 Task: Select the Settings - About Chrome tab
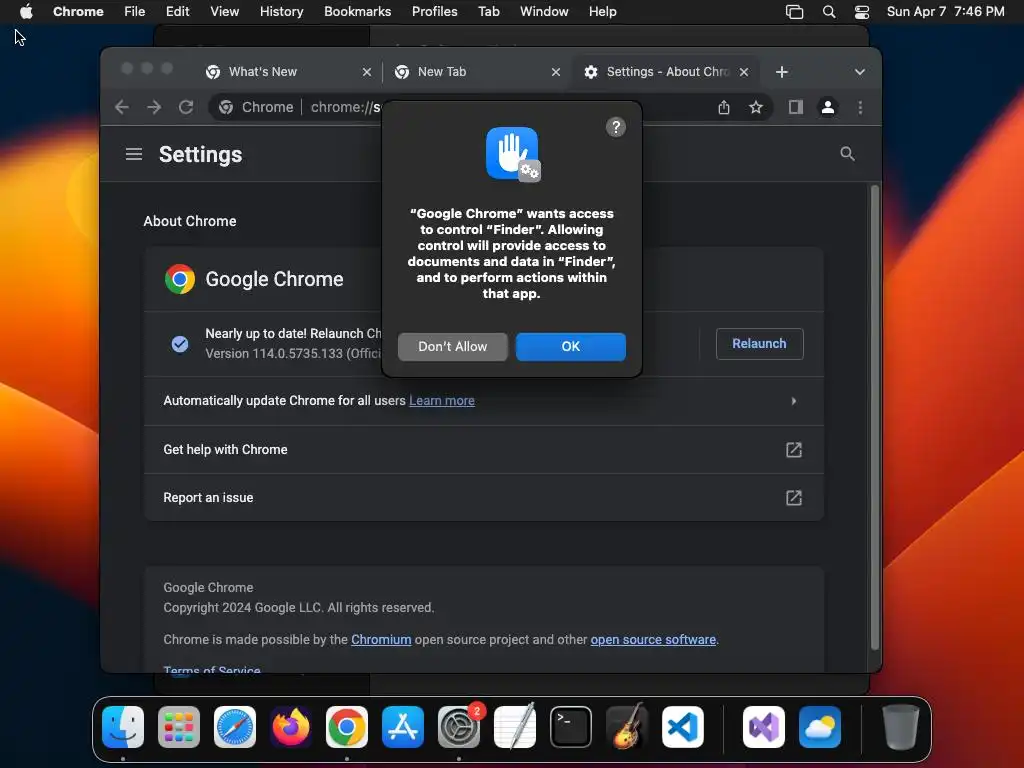pyautogui.click(x=666, y=72)
